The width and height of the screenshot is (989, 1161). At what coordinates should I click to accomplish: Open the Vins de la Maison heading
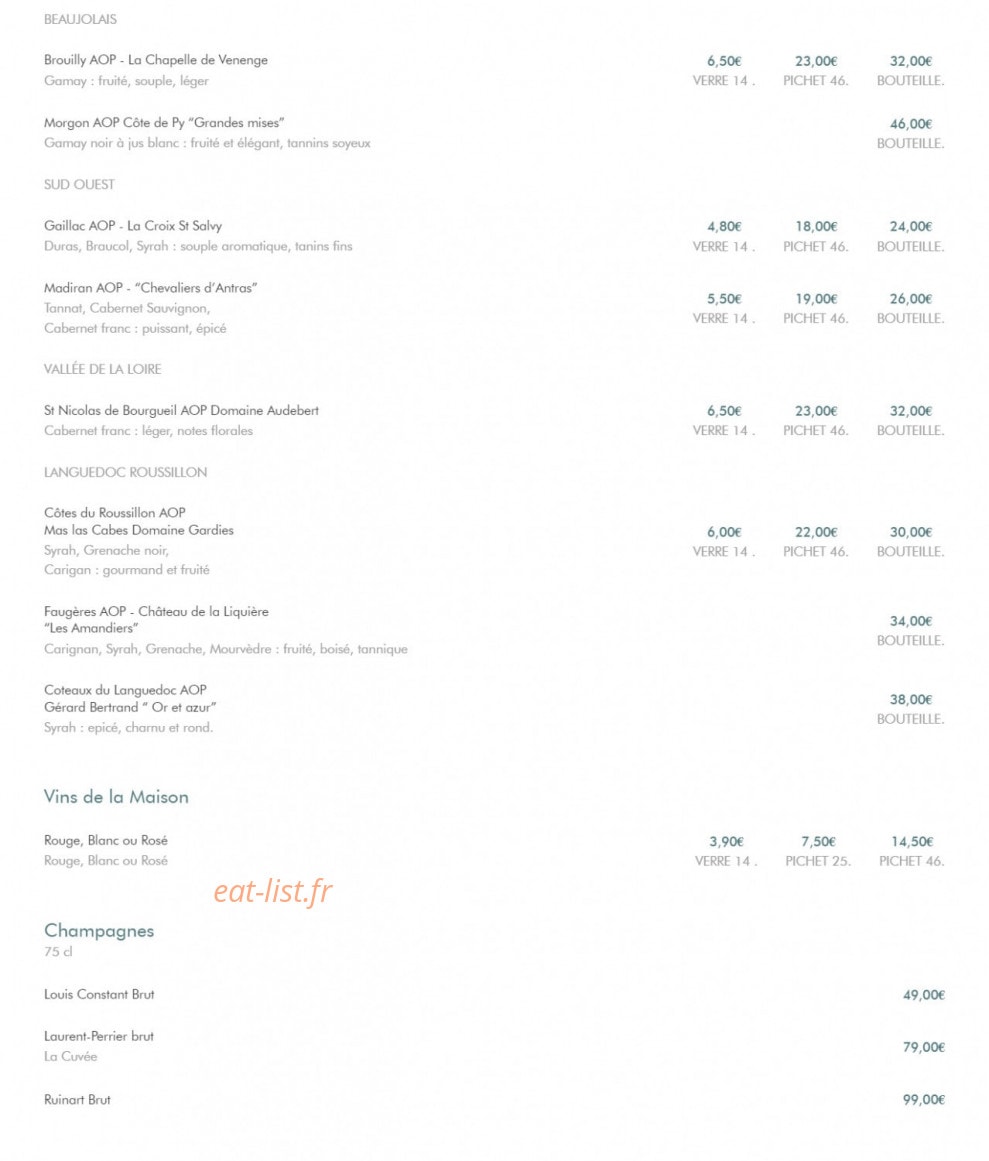click(116, 797)
